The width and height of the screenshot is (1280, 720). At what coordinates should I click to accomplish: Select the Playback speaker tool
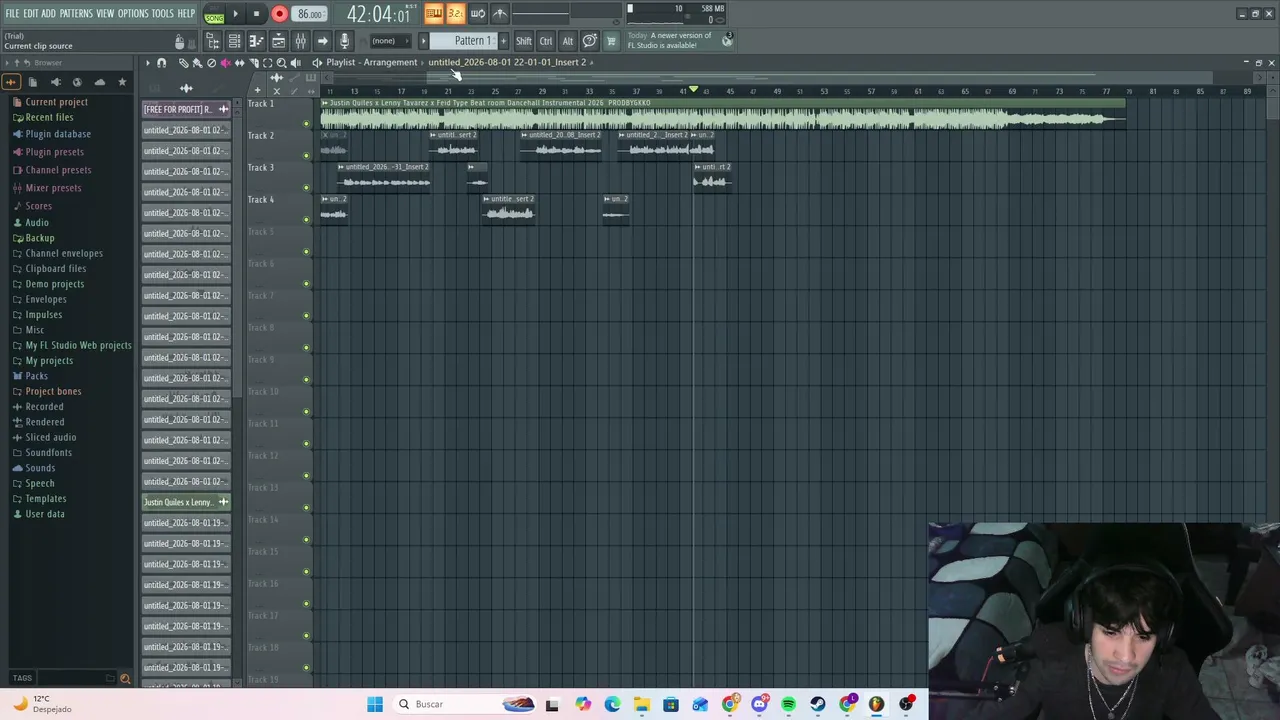coord(295,62)
